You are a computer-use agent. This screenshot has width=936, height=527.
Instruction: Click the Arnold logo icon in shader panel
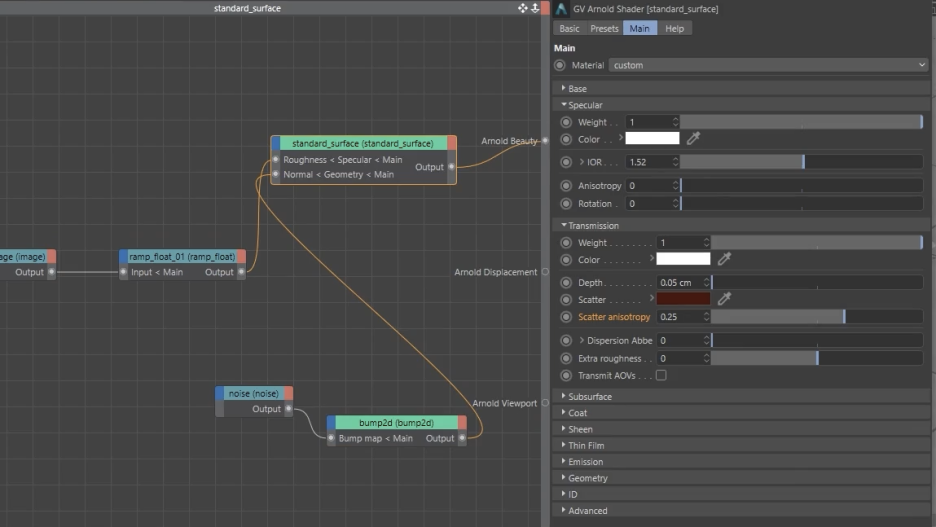(561, 8)
